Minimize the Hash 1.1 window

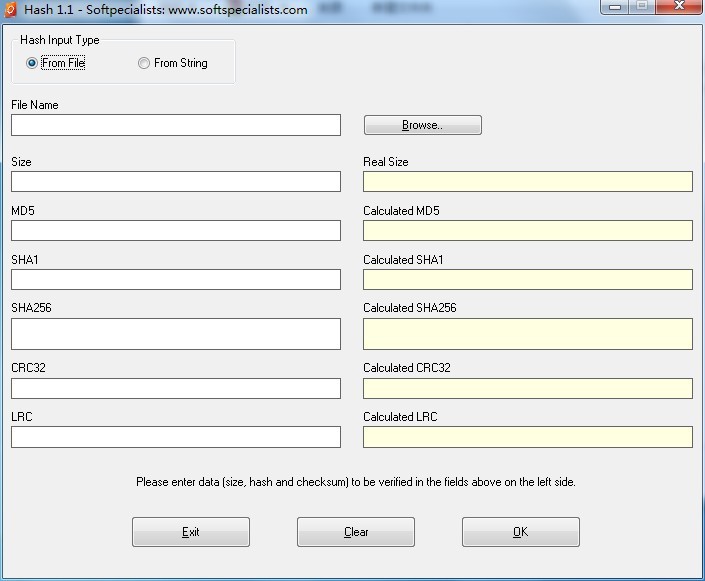[x=615, y=7]
